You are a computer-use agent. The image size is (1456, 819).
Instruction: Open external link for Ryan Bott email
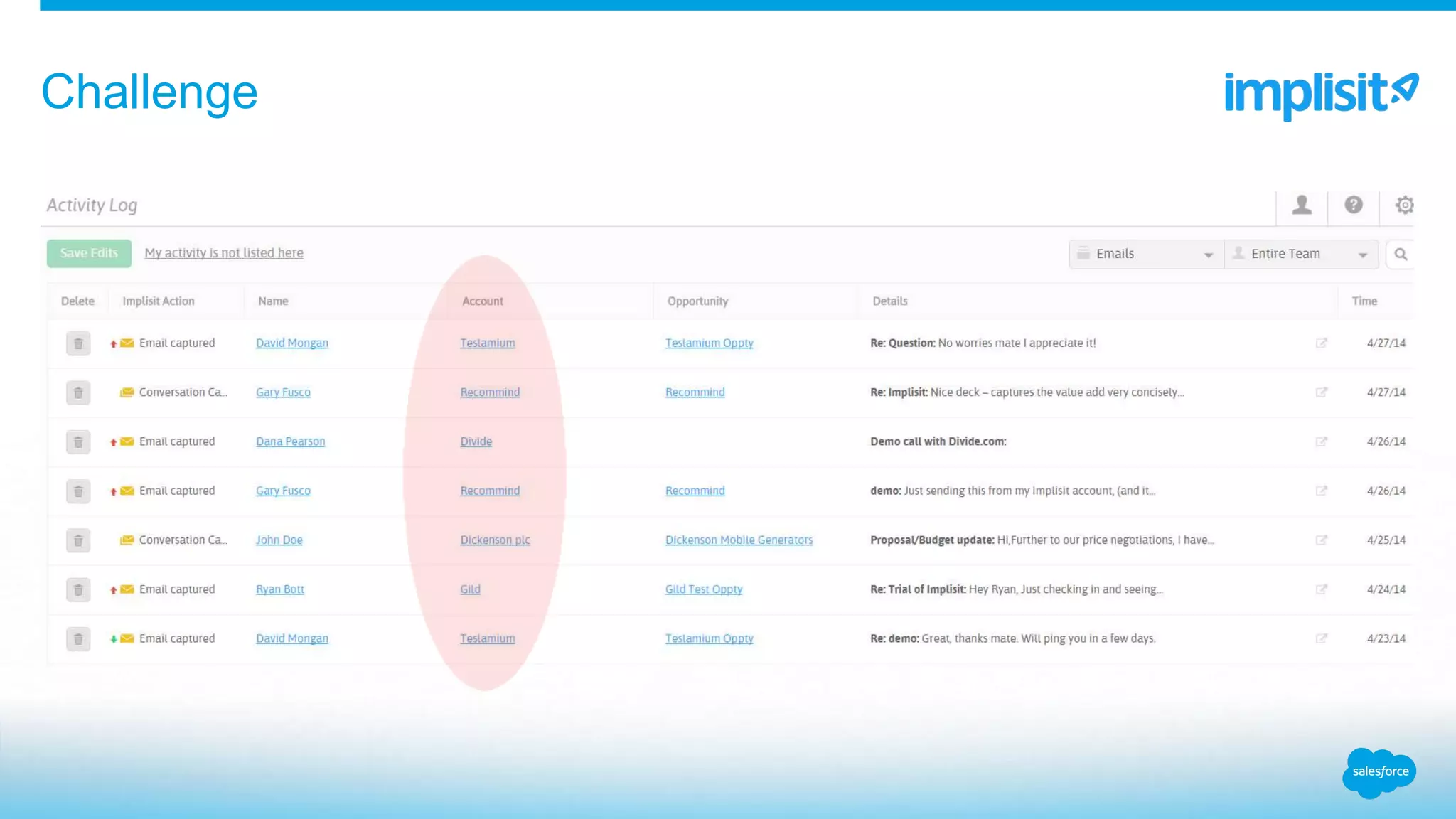(x=1321, y=589)
